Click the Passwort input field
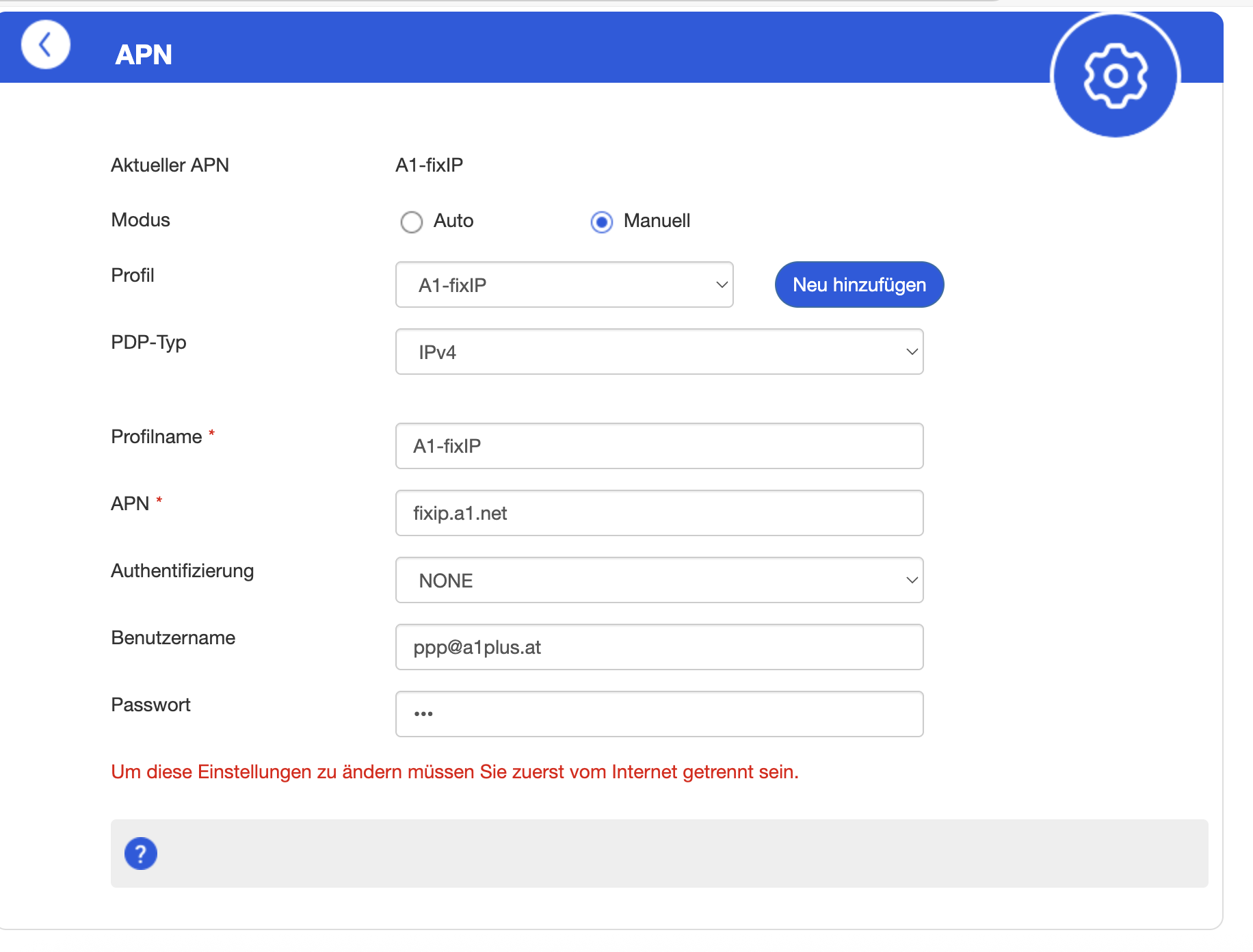 [659, 714]
